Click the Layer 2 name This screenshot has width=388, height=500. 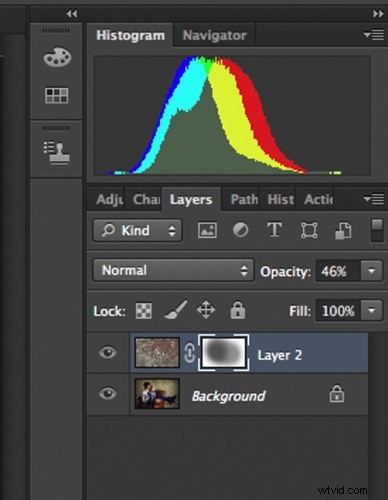click(280, 355)
